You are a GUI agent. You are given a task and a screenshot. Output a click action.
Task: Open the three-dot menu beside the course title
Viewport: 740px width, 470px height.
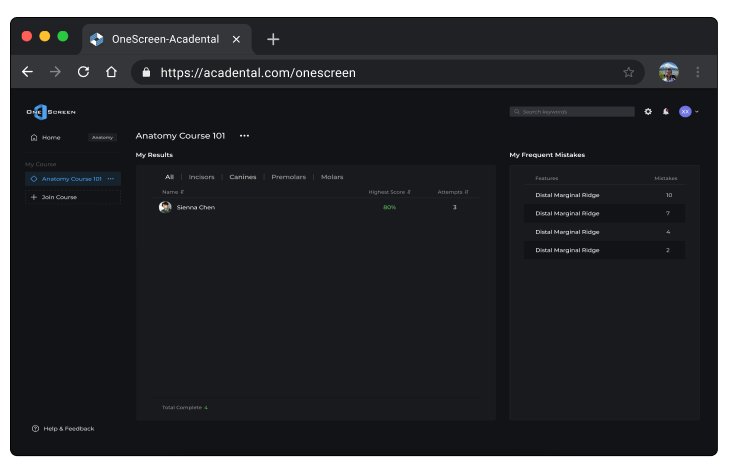(x=244, y=136)
